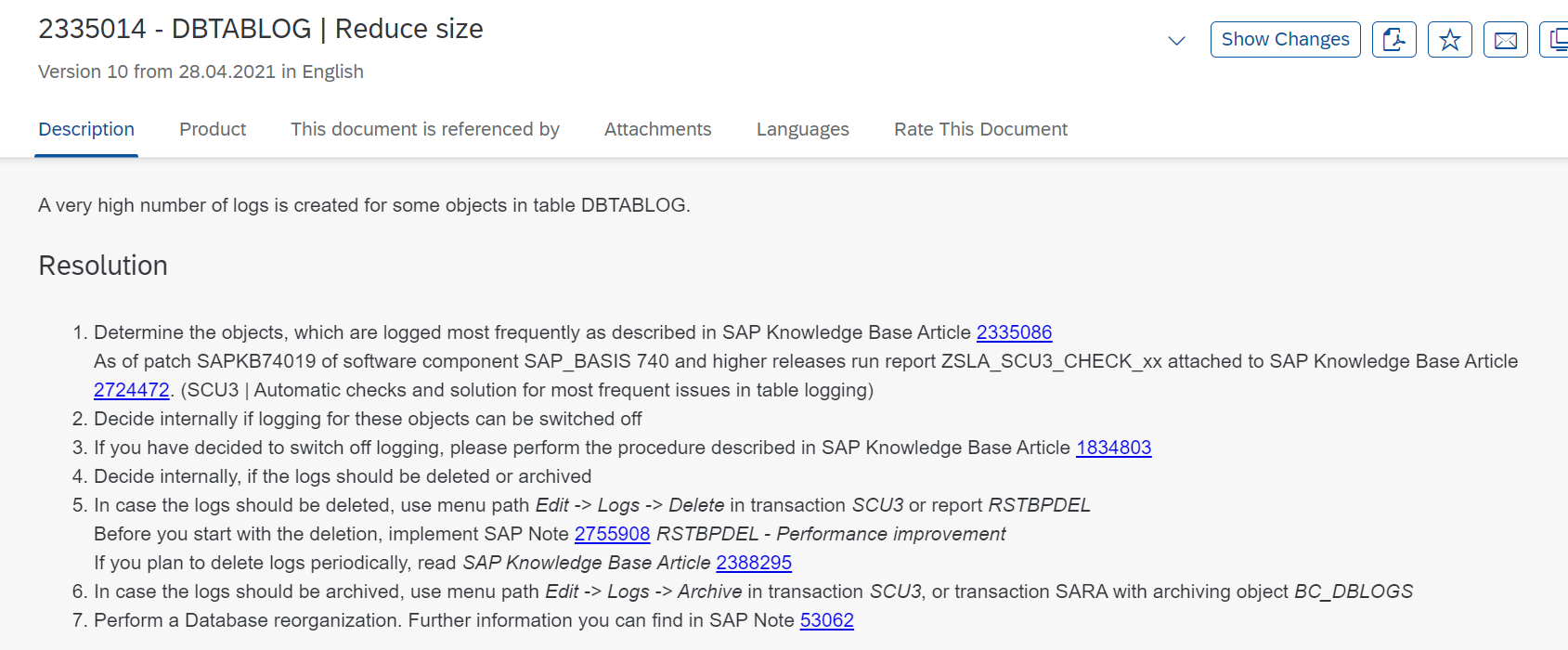1568x650 pixels.
Task: Open Knowledge Base Article 2335086
Action: 1013,331
